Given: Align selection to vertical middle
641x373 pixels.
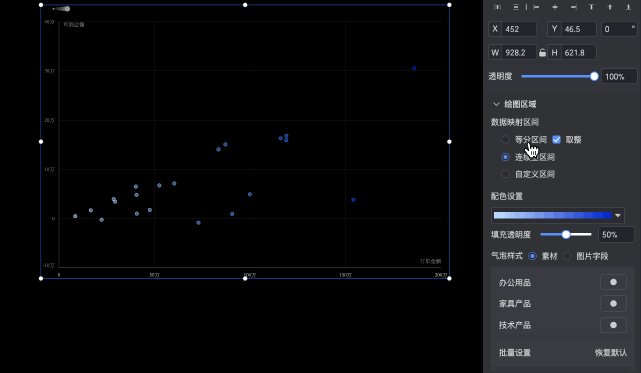Looking at the screenshot, I should [x=610, y=7].
